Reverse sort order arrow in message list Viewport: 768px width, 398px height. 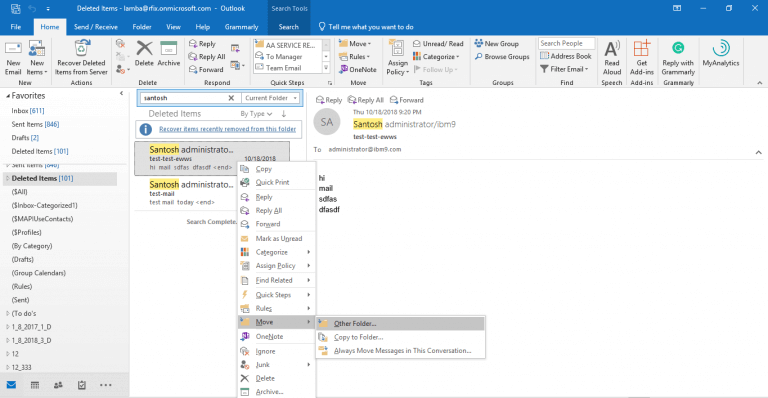[x=284, y=114]
